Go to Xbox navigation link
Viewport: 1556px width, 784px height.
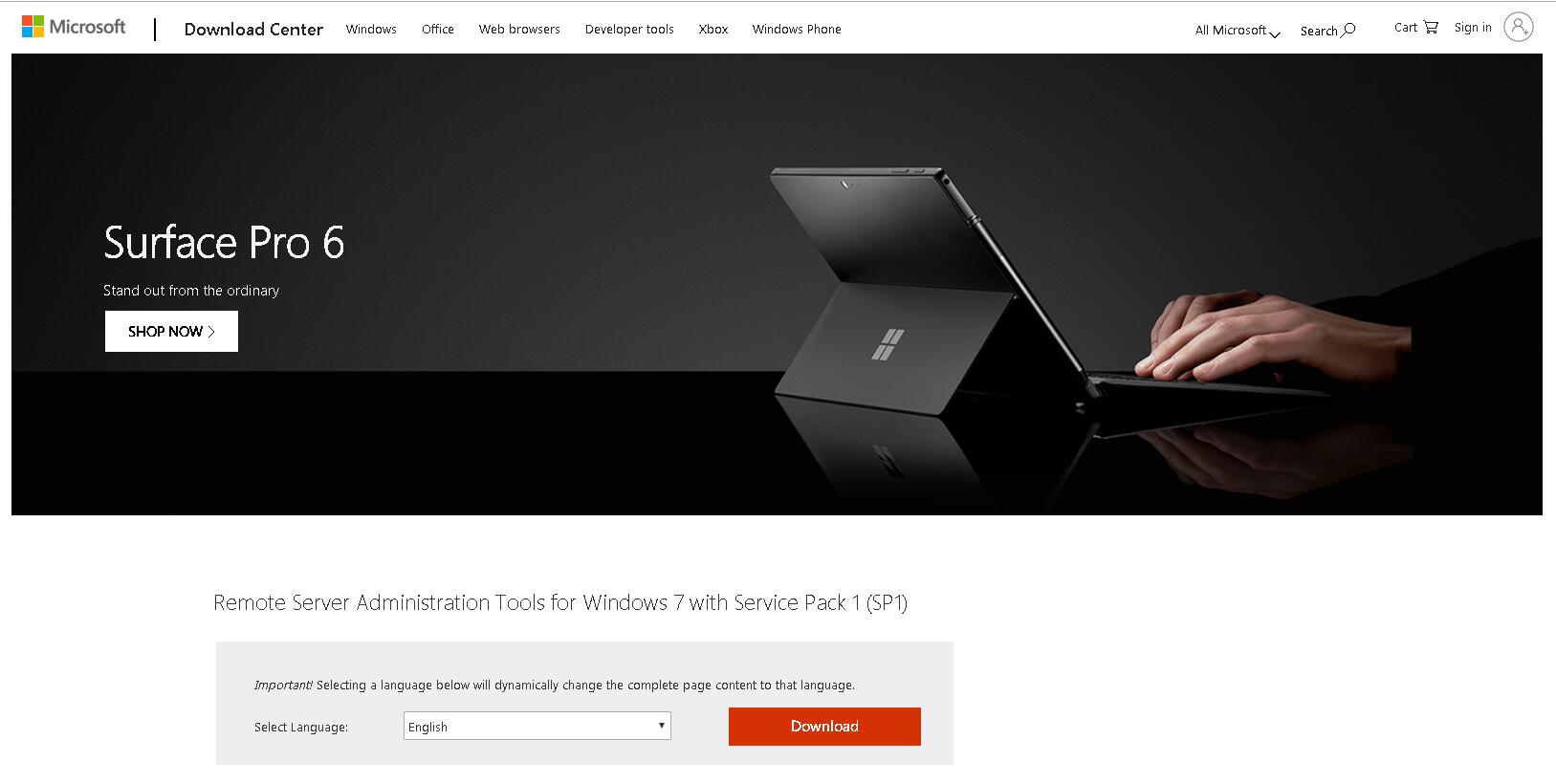[713, 30]
